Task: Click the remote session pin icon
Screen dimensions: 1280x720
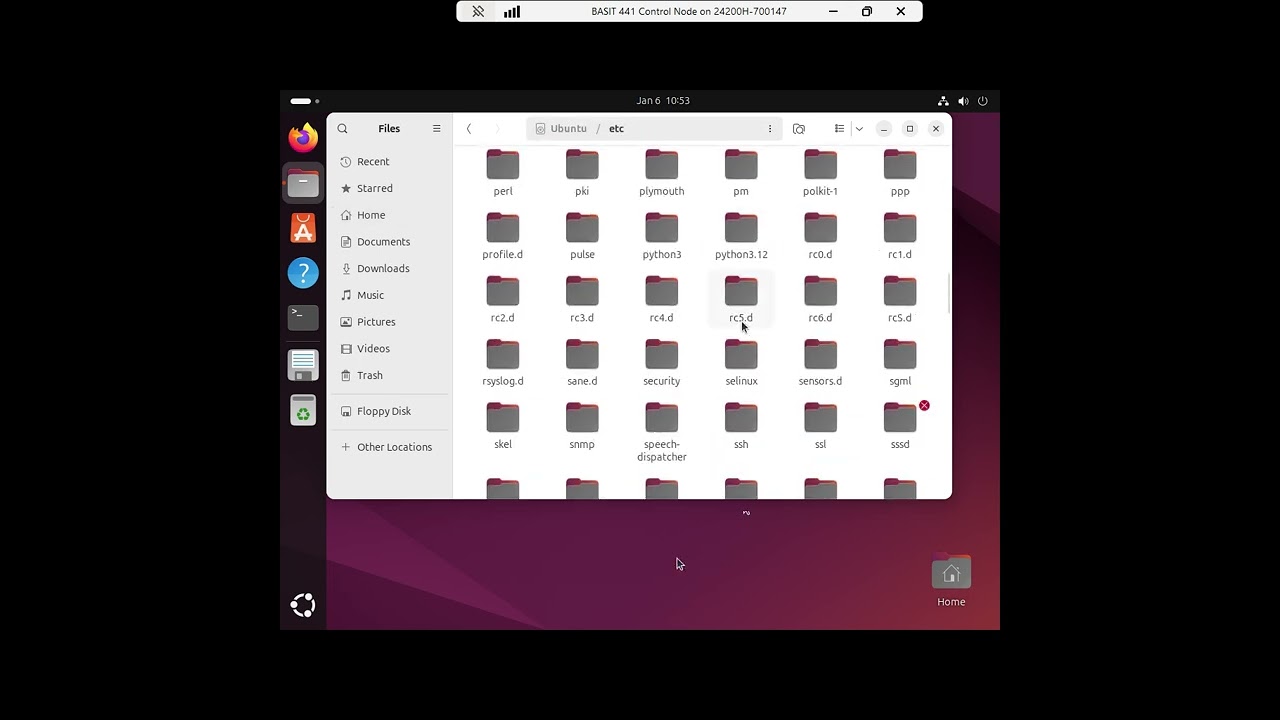Action: [478, 12]
